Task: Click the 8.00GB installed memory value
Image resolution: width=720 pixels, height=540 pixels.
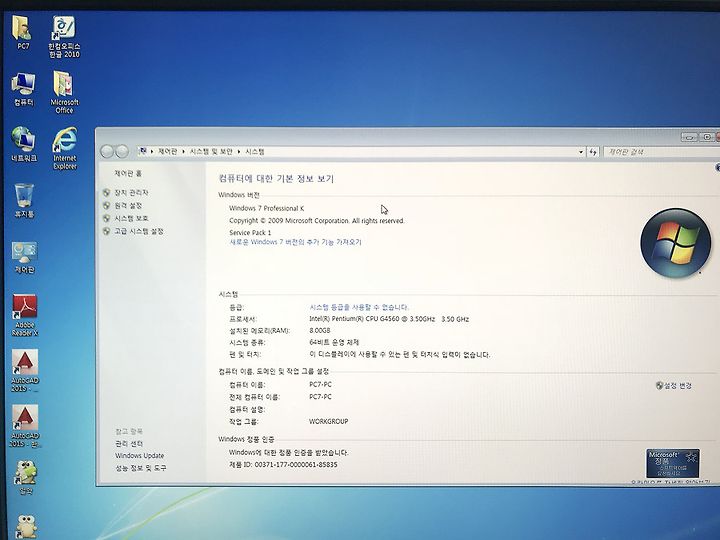Action: click(x=320, y=331)
